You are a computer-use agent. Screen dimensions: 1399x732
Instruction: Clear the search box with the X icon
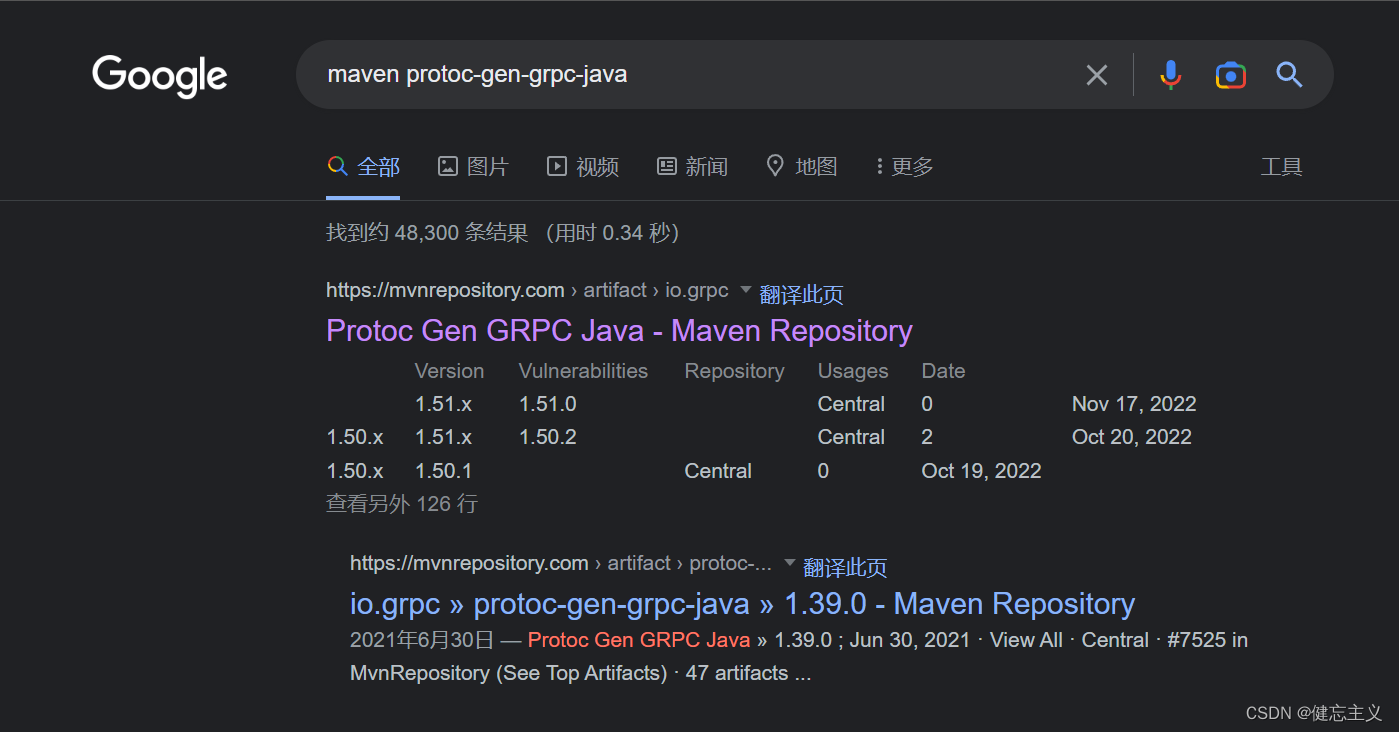click(x=1097, y=75)
